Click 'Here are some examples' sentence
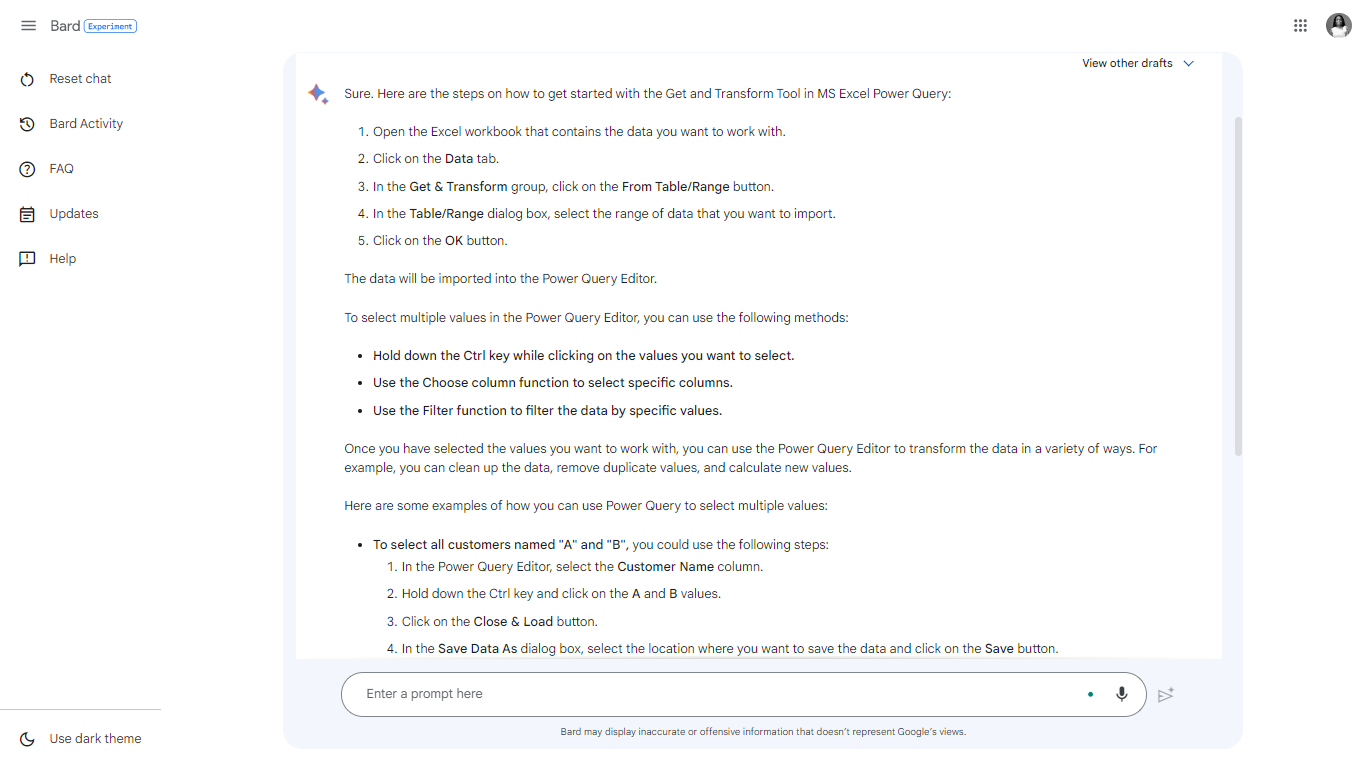 pyautogui.click(x=586, y=506)
